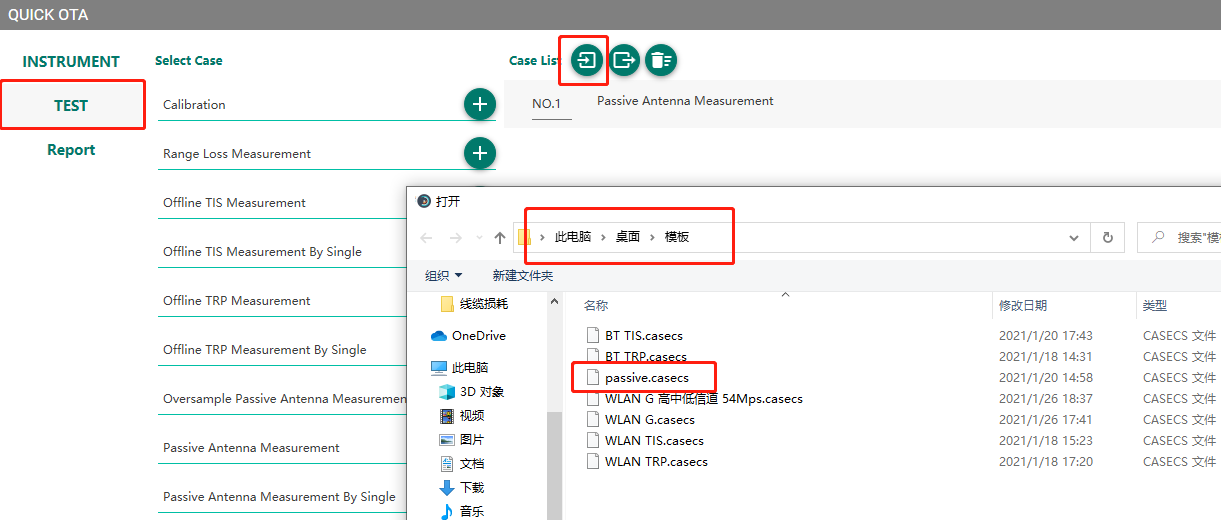Open 下载 in navigation pane
Image resolution: width=1221 pixels, height=520 pixels.
462,488
